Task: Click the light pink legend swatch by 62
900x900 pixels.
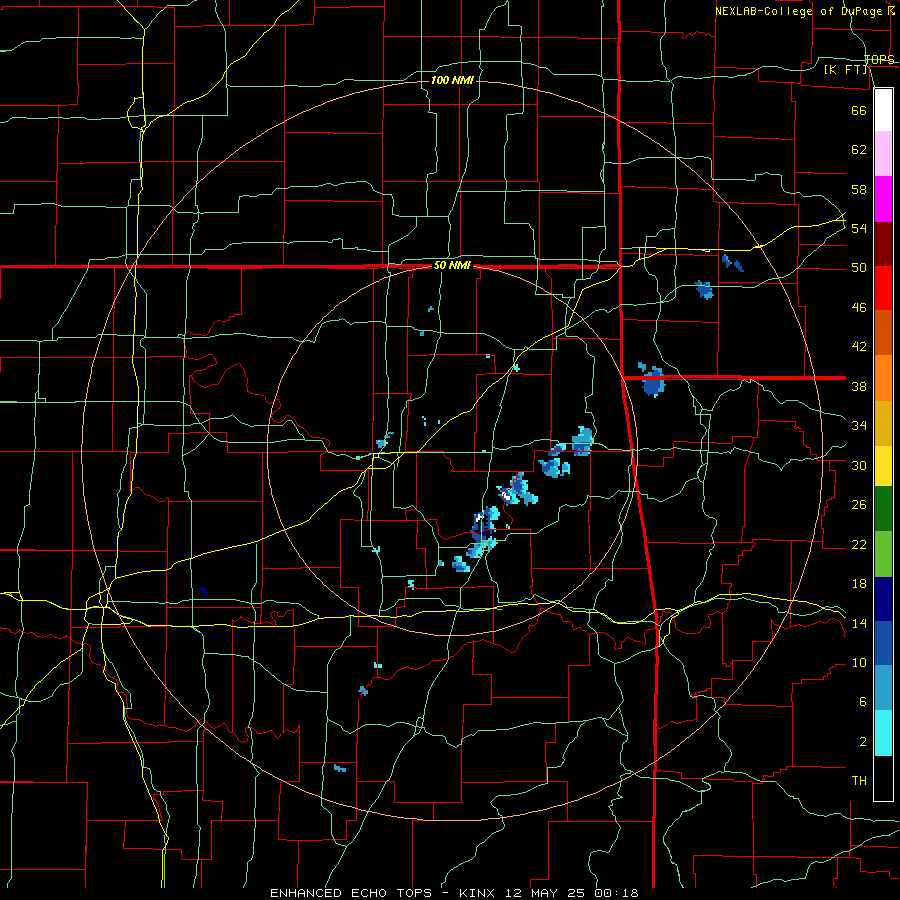Action: coord(883,154)
